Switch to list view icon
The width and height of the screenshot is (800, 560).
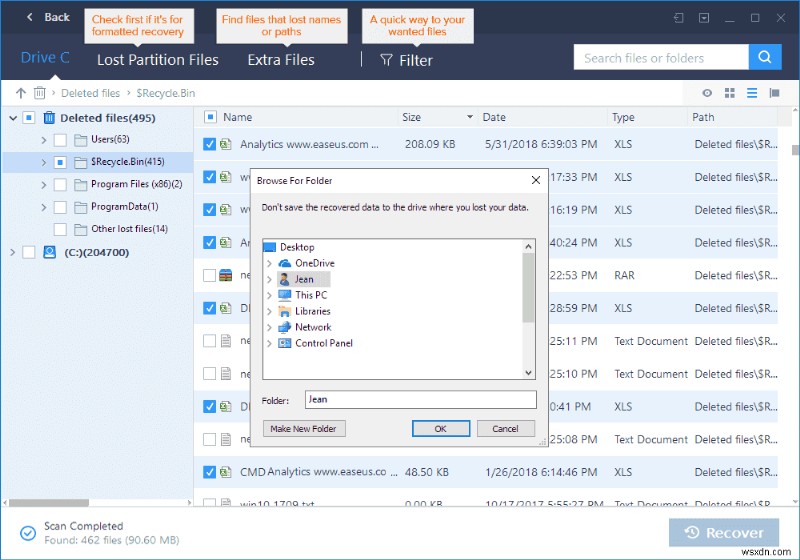pyautogui.click(x=752, y=93)
